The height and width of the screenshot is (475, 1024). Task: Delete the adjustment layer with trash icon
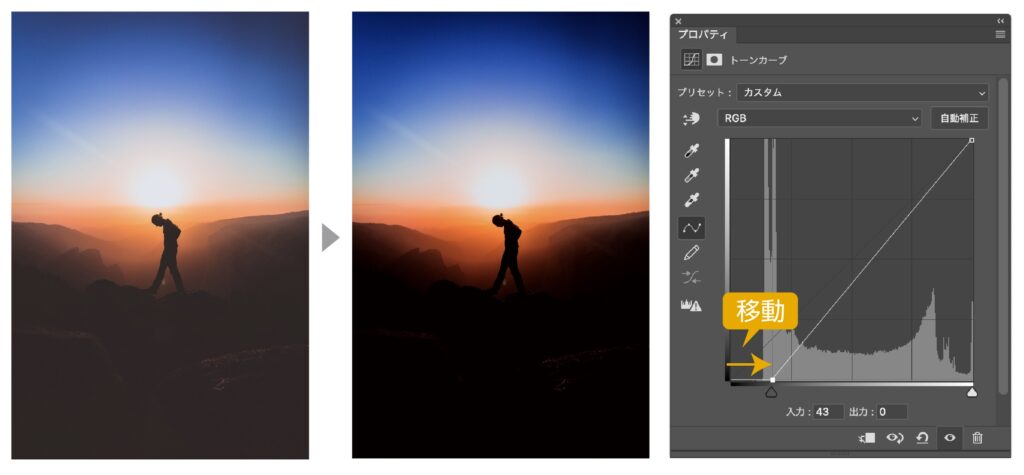(977, 438)
